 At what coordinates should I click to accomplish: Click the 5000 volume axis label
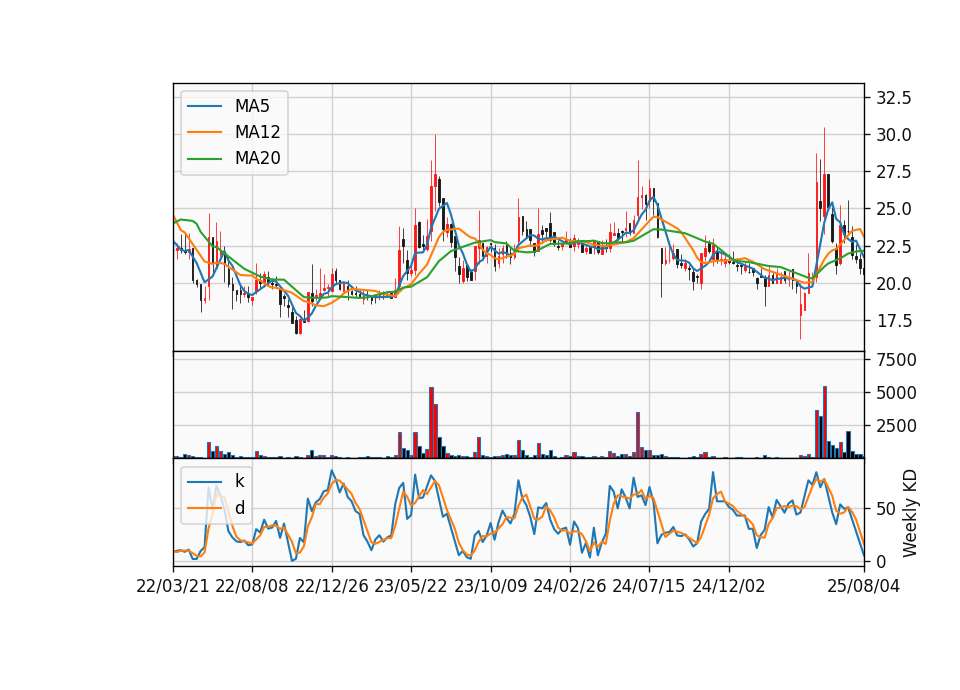tap(896, 392)
